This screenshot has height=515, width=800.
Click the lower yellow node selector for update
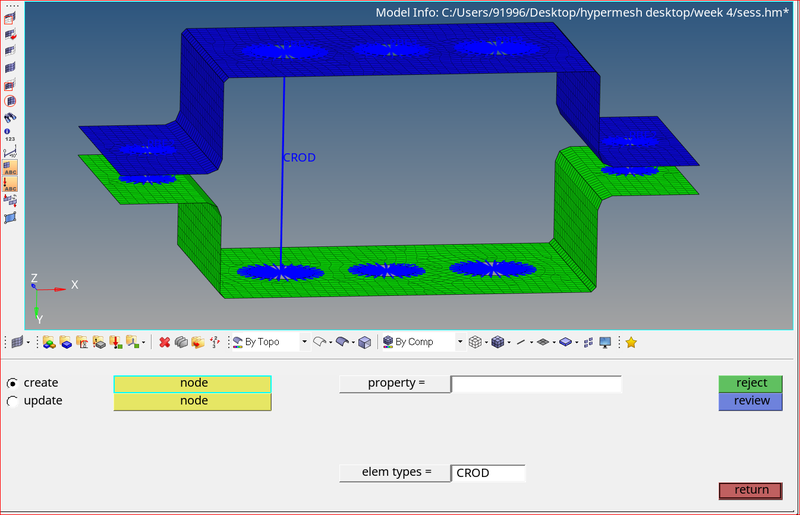click(x=192, y=402)
